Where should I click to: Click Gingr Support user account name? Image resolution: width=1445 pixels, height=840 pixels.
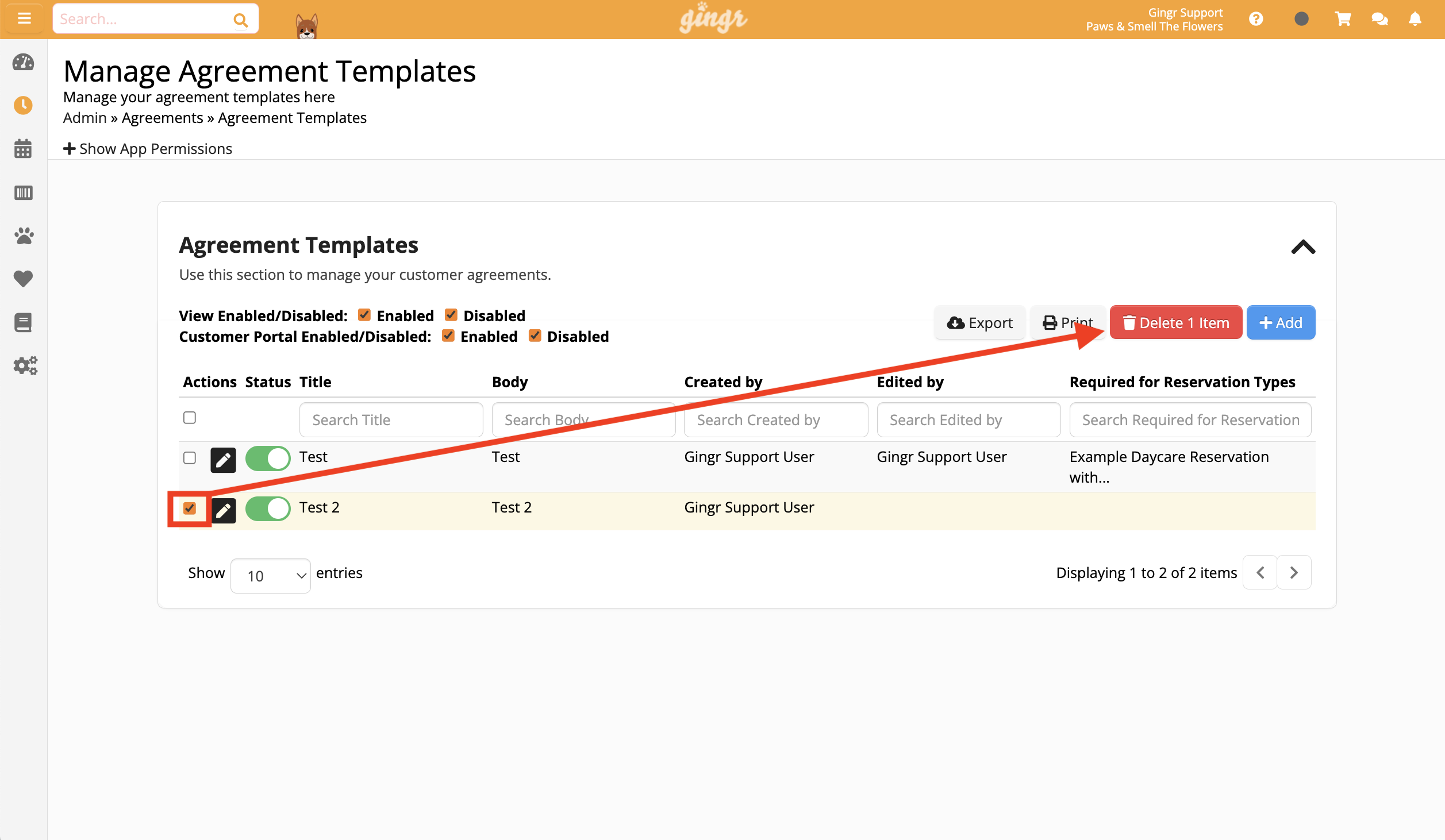point(1185,12)
